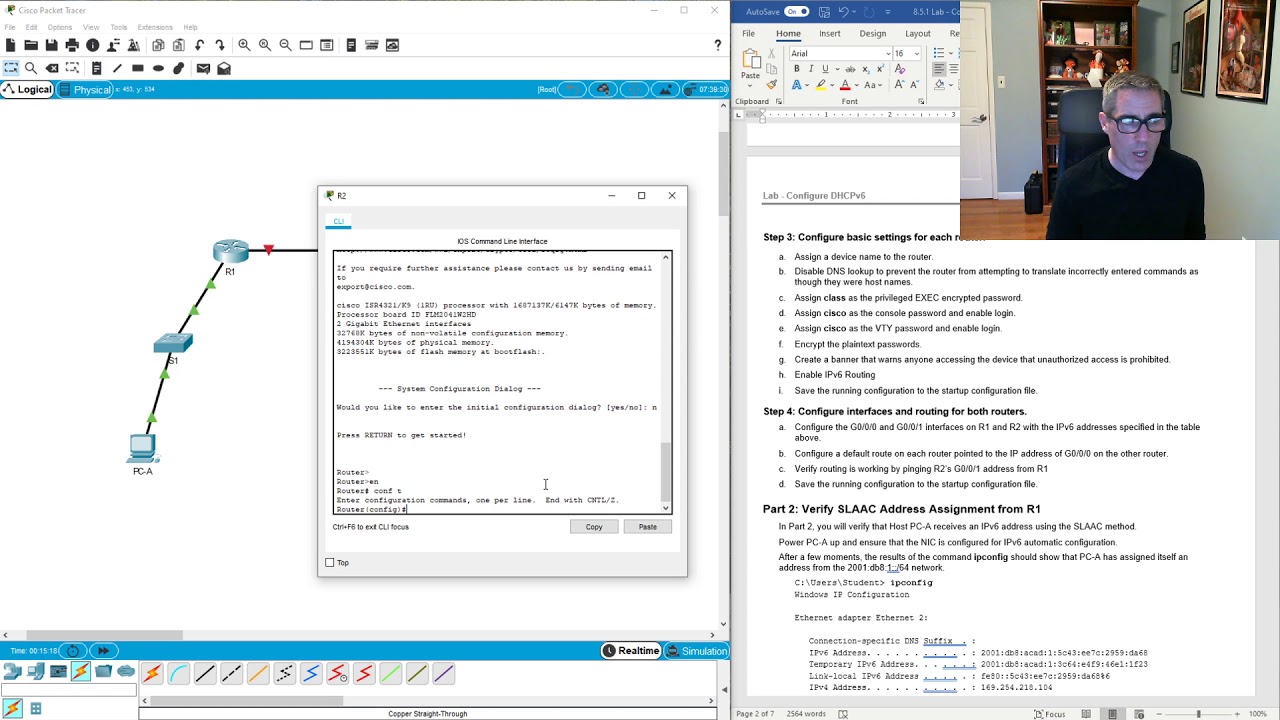Apply Bold formatting in Word
This screenshot has width=1280, height=720.
(797, 69)
